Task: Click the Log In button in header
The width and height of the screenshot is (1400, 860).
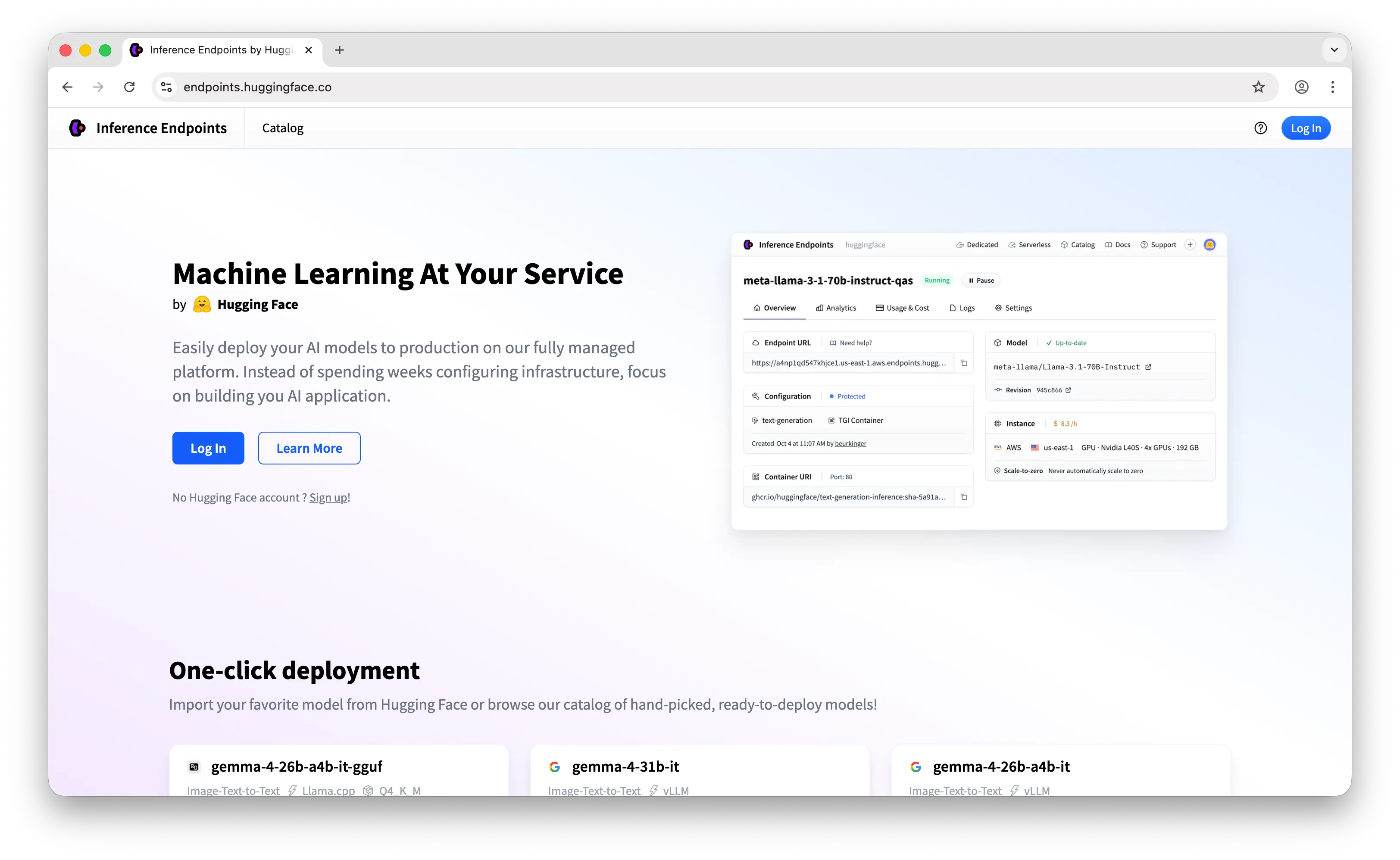Action: tap(1305, 128)
